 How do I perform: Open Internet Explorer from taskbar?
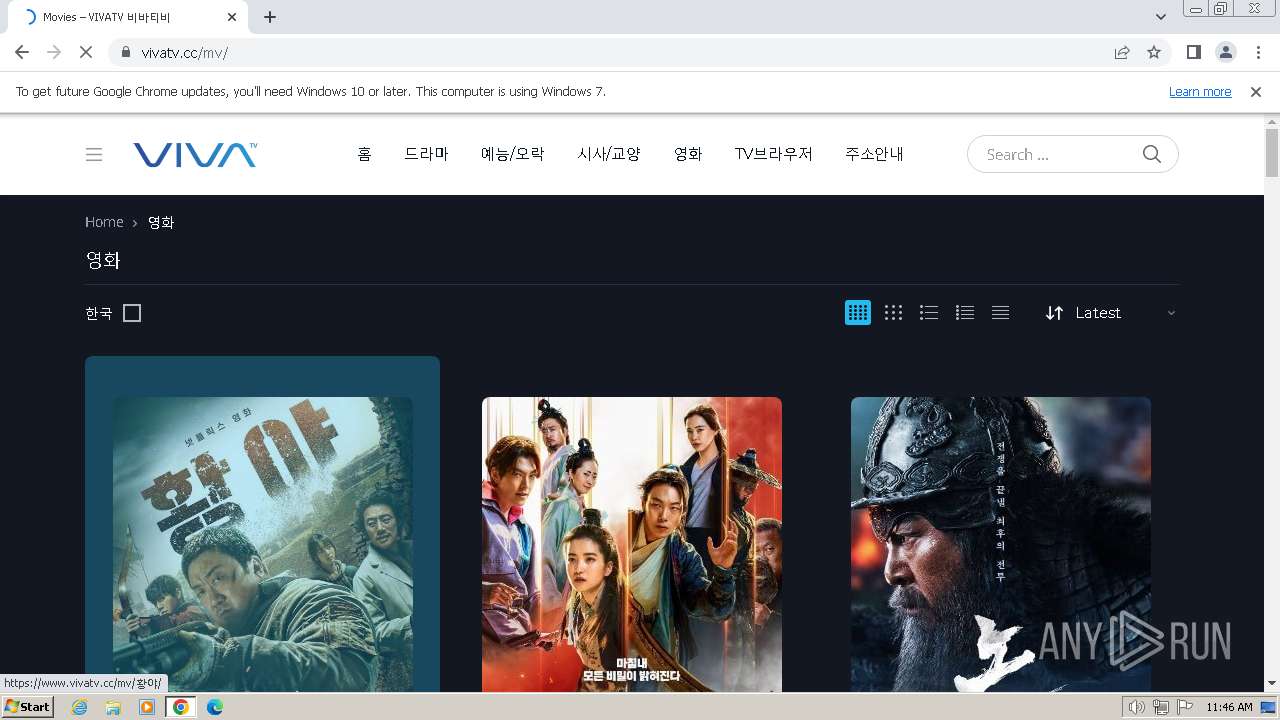pyautogui.click(x=80, y=707)
